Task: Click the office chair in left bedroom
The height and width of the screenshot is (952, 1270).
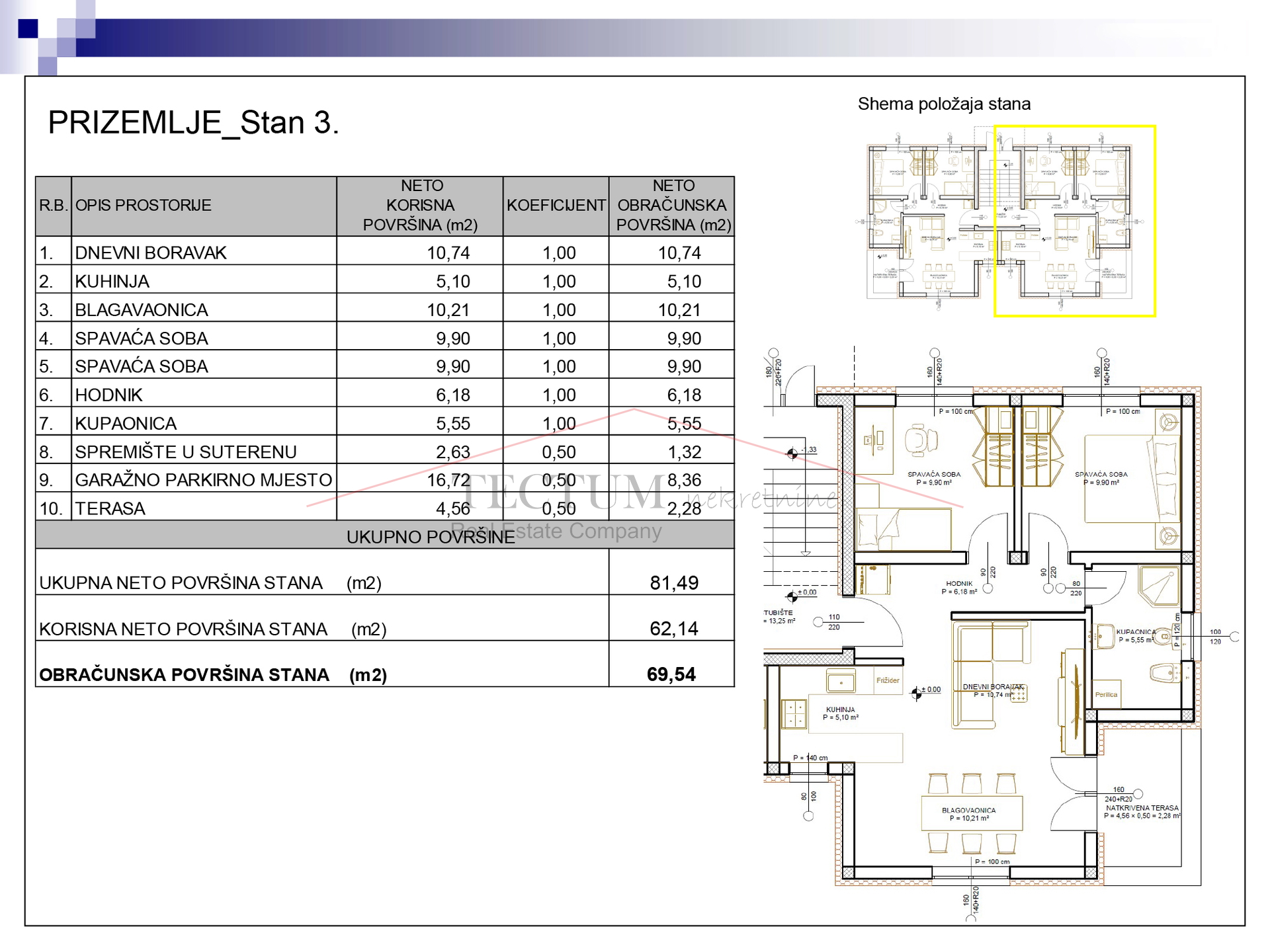Action: click(x=920, y=440)
